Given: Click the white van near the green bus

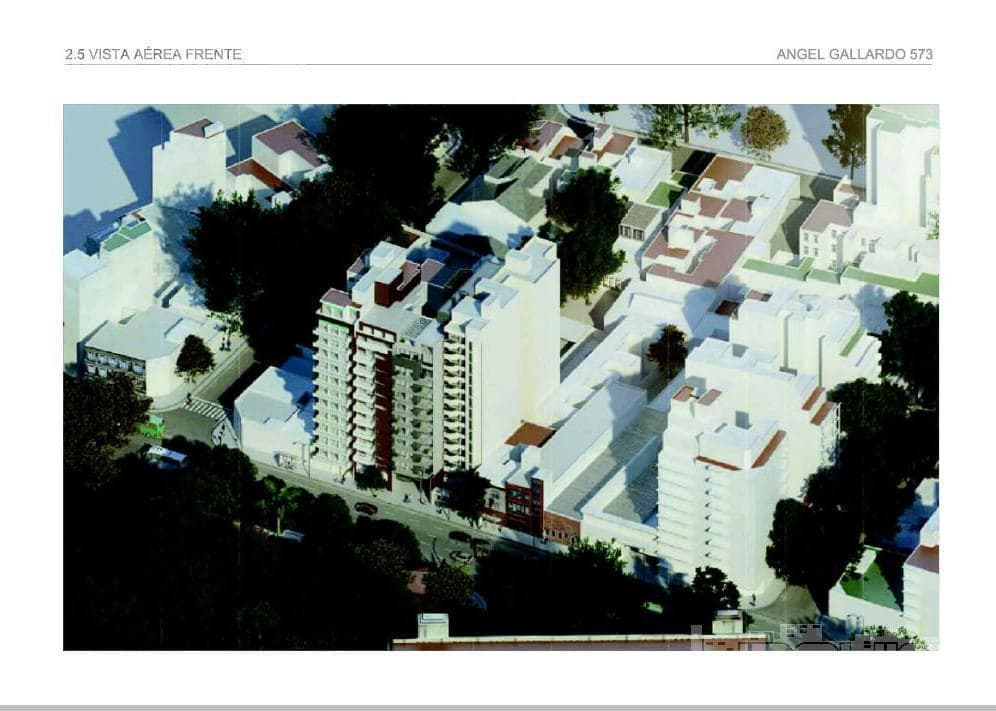Looking at the screenshot, I should pos(166,457).
